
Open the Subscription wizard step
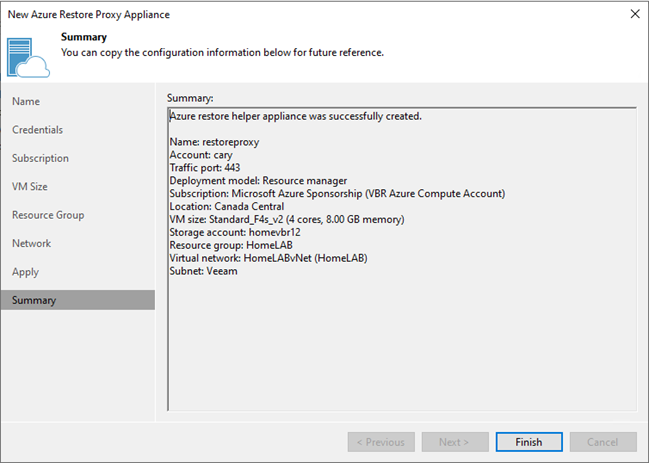pos(41,158)
